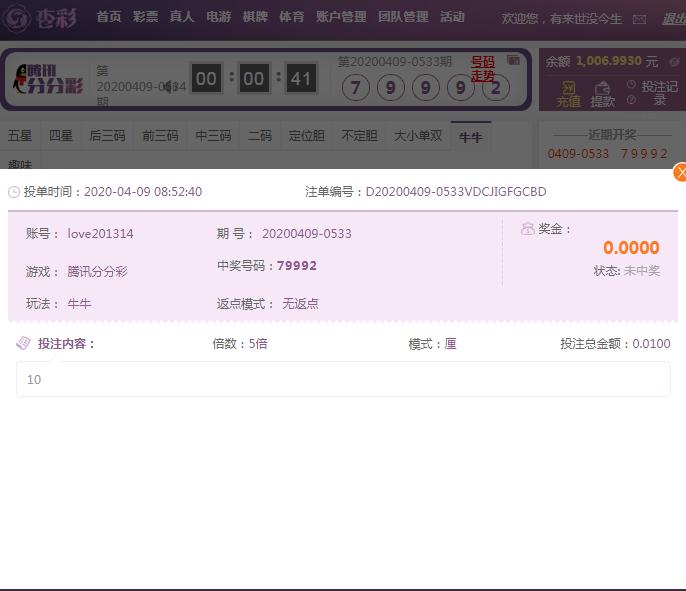The width and height of the screenshot is (686, 591).
Task: Click the 投注内容 note icon
Action: [23, 343]
